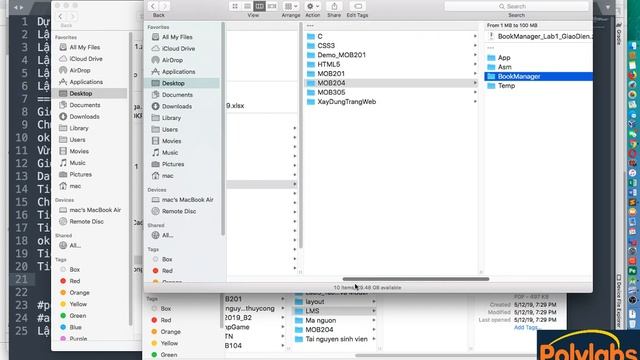640x360 pixels.
Task: Click the Add Tags link
Action: [x=527, y=327]
